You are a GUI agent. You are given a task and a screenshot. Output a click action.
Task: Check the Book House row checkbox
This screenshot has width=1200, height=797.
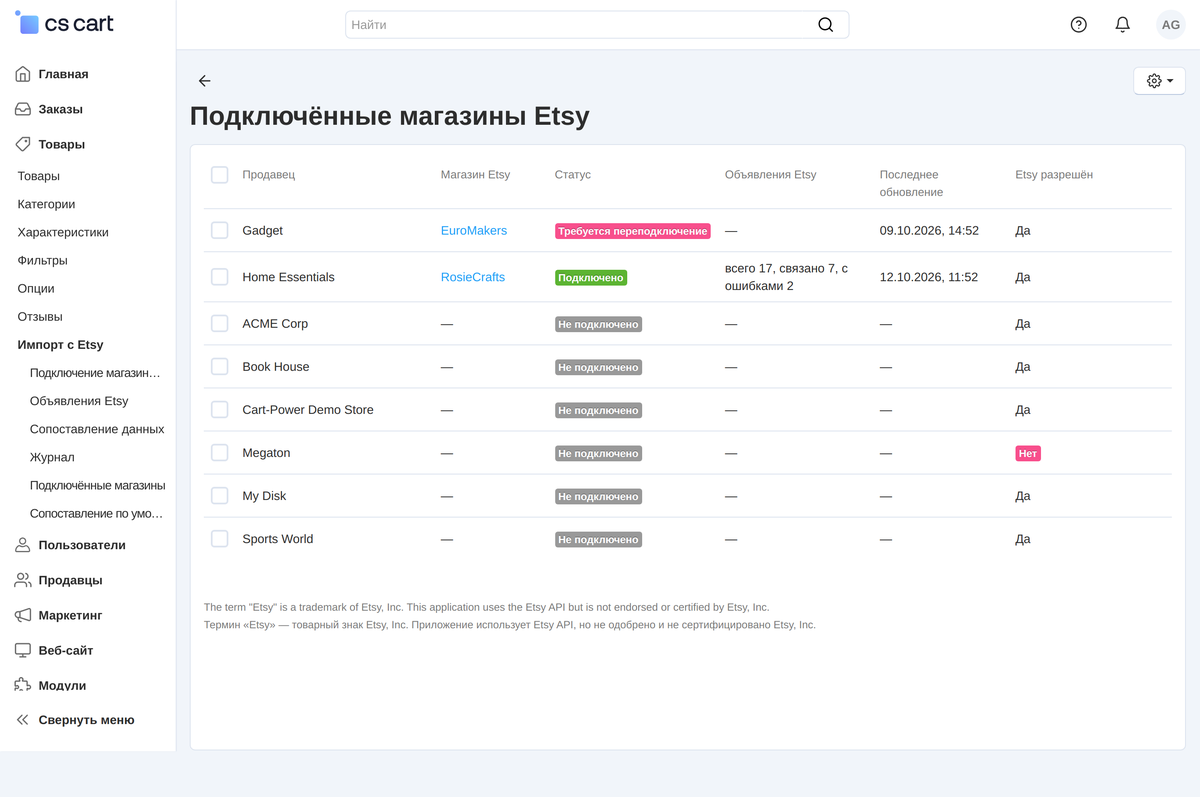pyautogui.click(x=220, y=367)
